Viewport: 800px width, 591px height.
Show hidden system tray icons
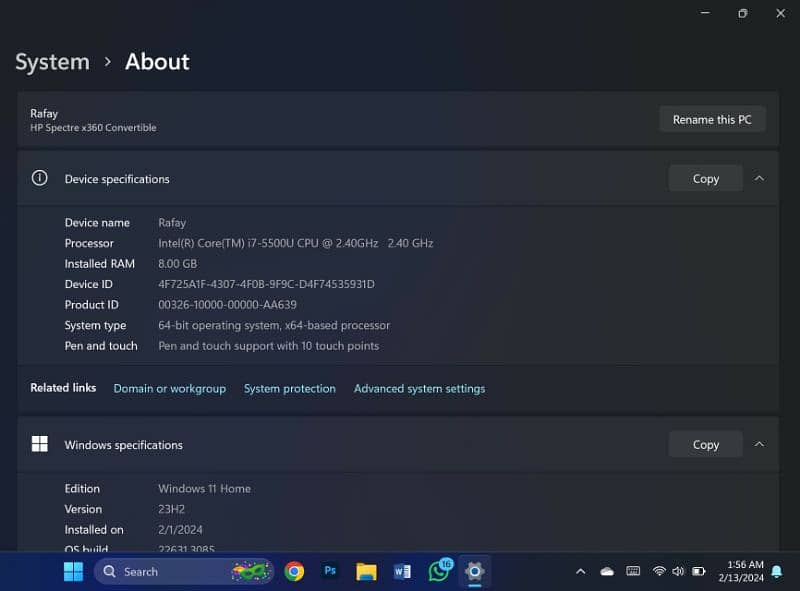click(x=580, y=571)
